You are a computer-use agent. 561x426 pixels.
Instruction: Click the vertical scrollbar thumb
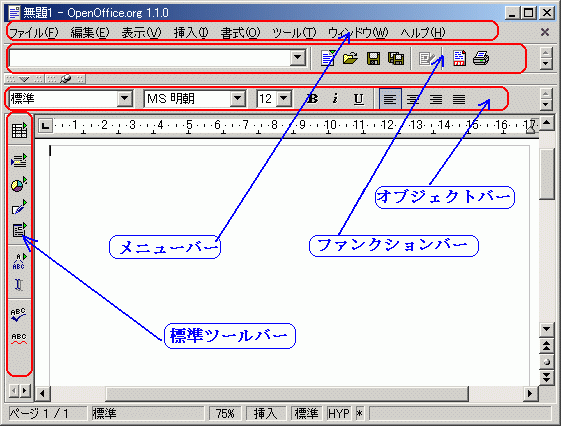pos(546,174)
